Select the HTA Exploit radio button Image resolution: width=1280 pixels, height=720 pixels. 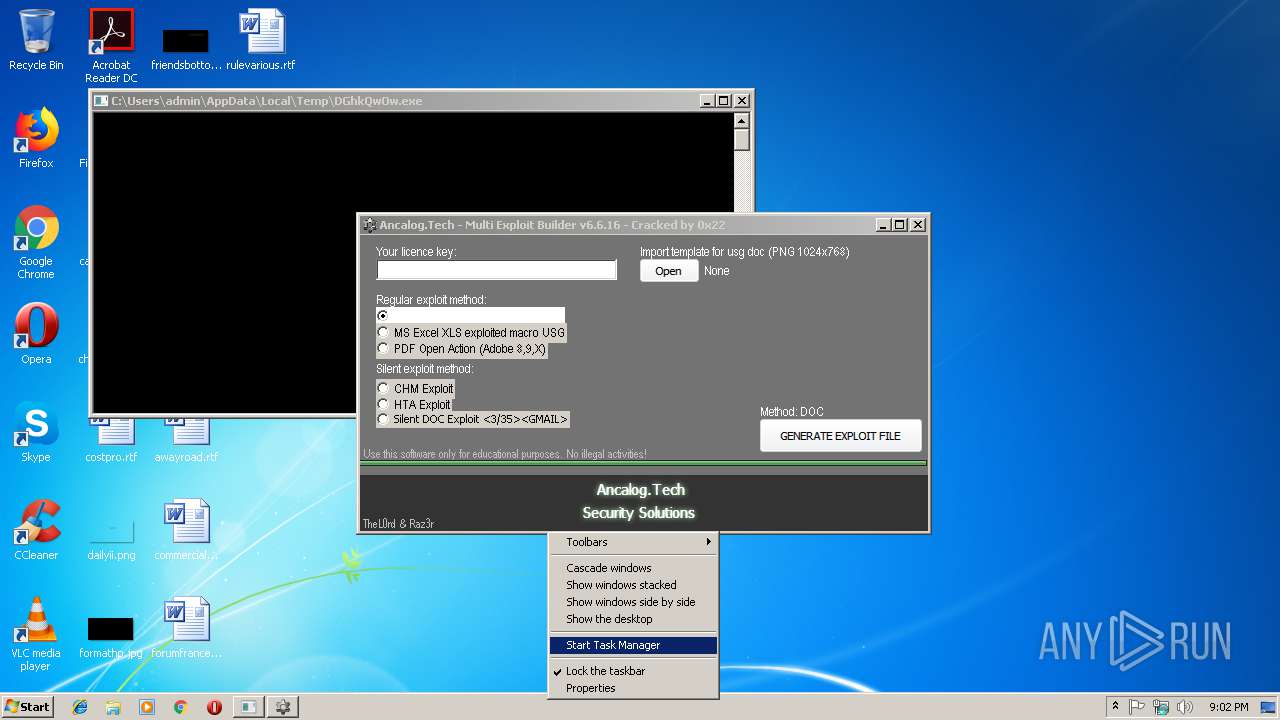click(383, 404)
